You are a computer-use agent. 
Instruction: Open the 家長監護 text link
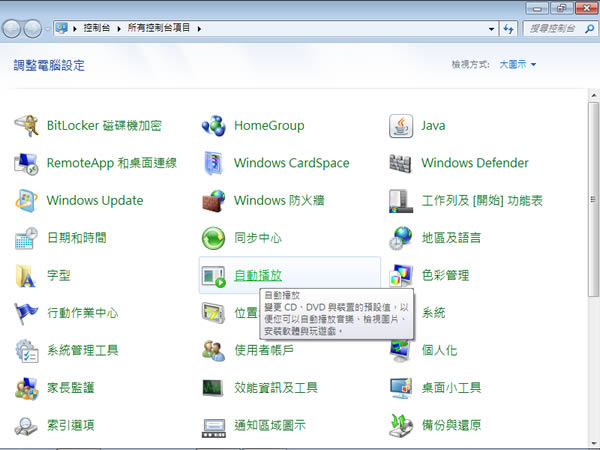pos(70,388)
